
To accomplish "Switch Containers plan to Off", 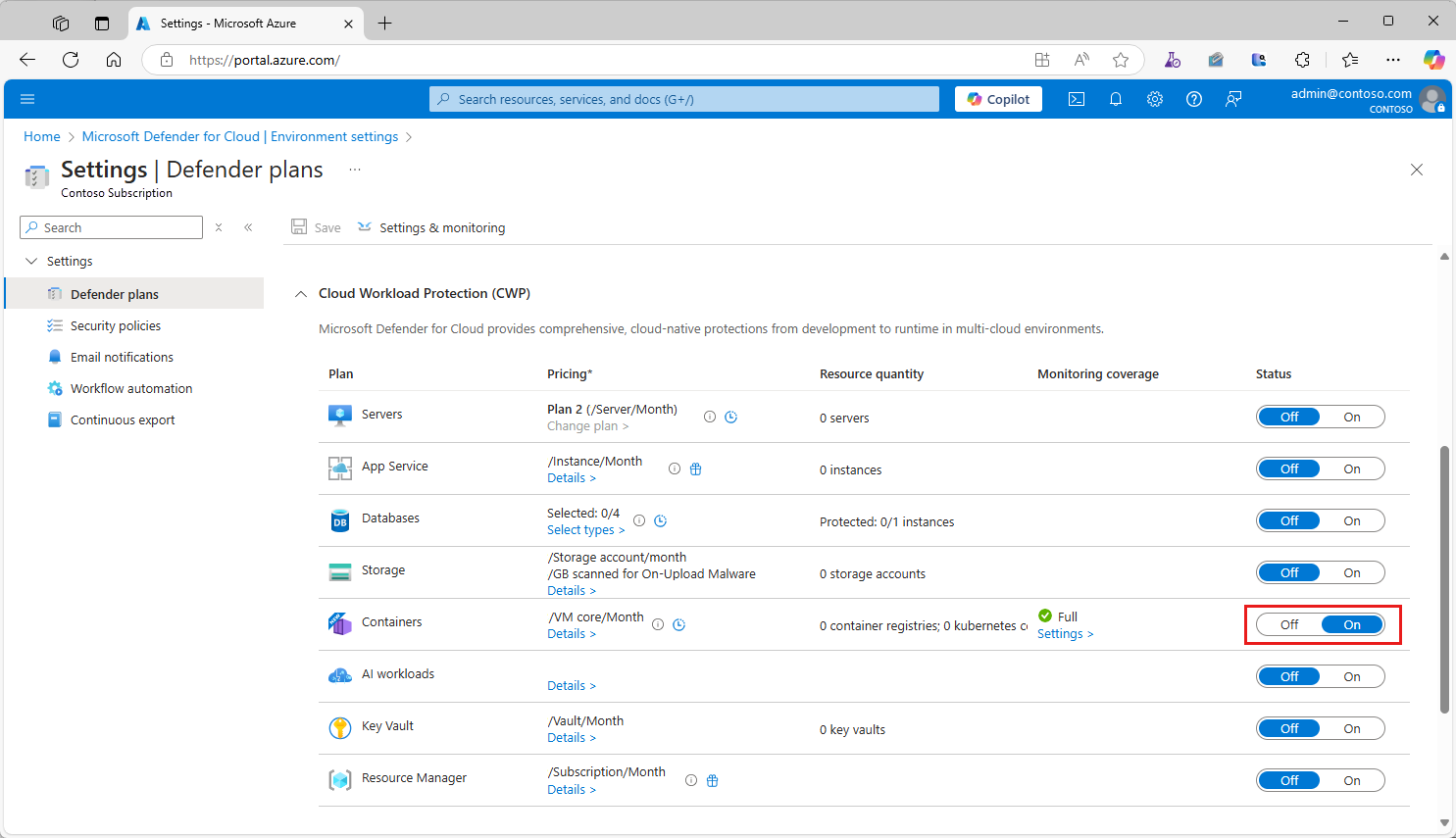I will point(1289,624).
